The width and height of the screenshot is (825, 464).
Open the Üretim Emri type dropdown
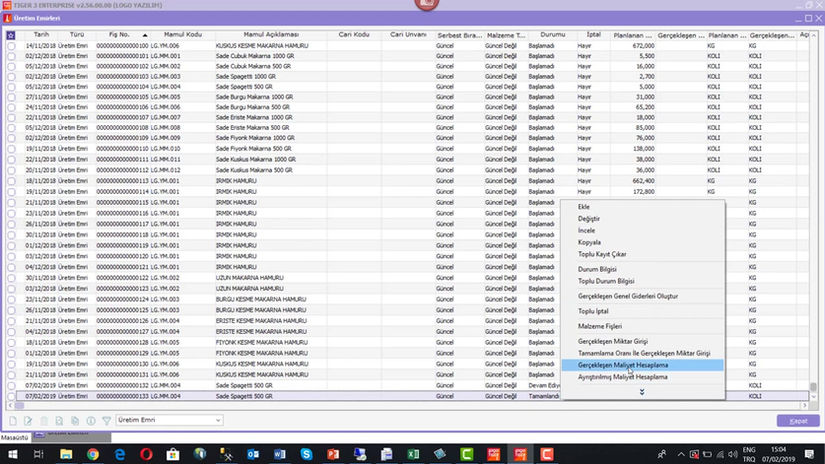169,420
